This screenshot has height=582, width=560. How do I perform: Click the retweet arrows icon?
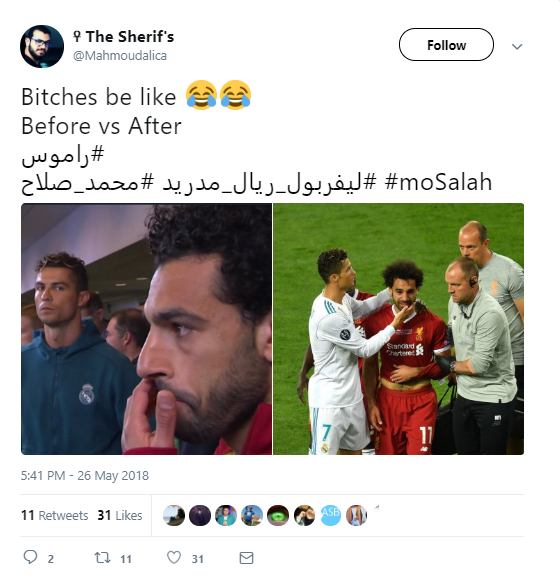(102, 558)
